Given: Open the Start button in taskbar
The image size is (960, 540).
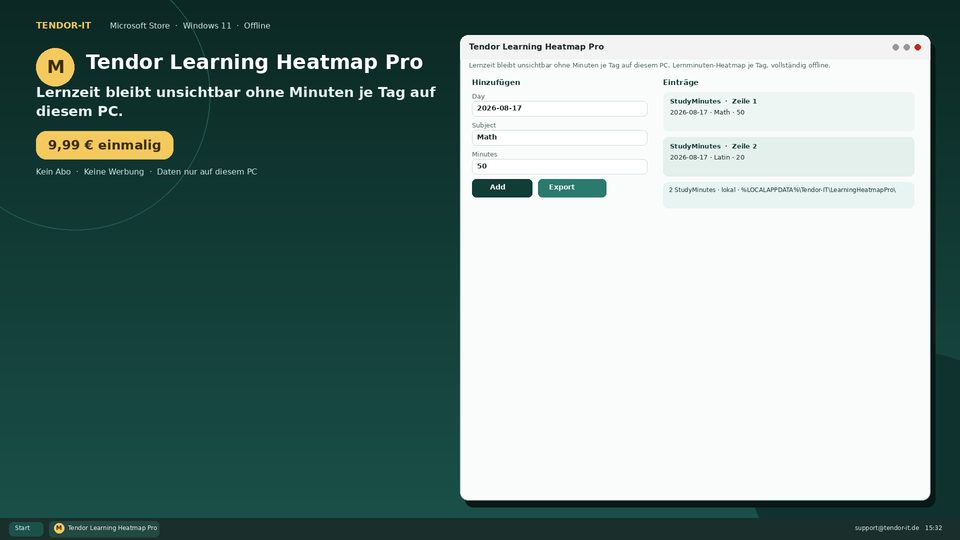Looking at the screenshot, I should tap(26, 528).
